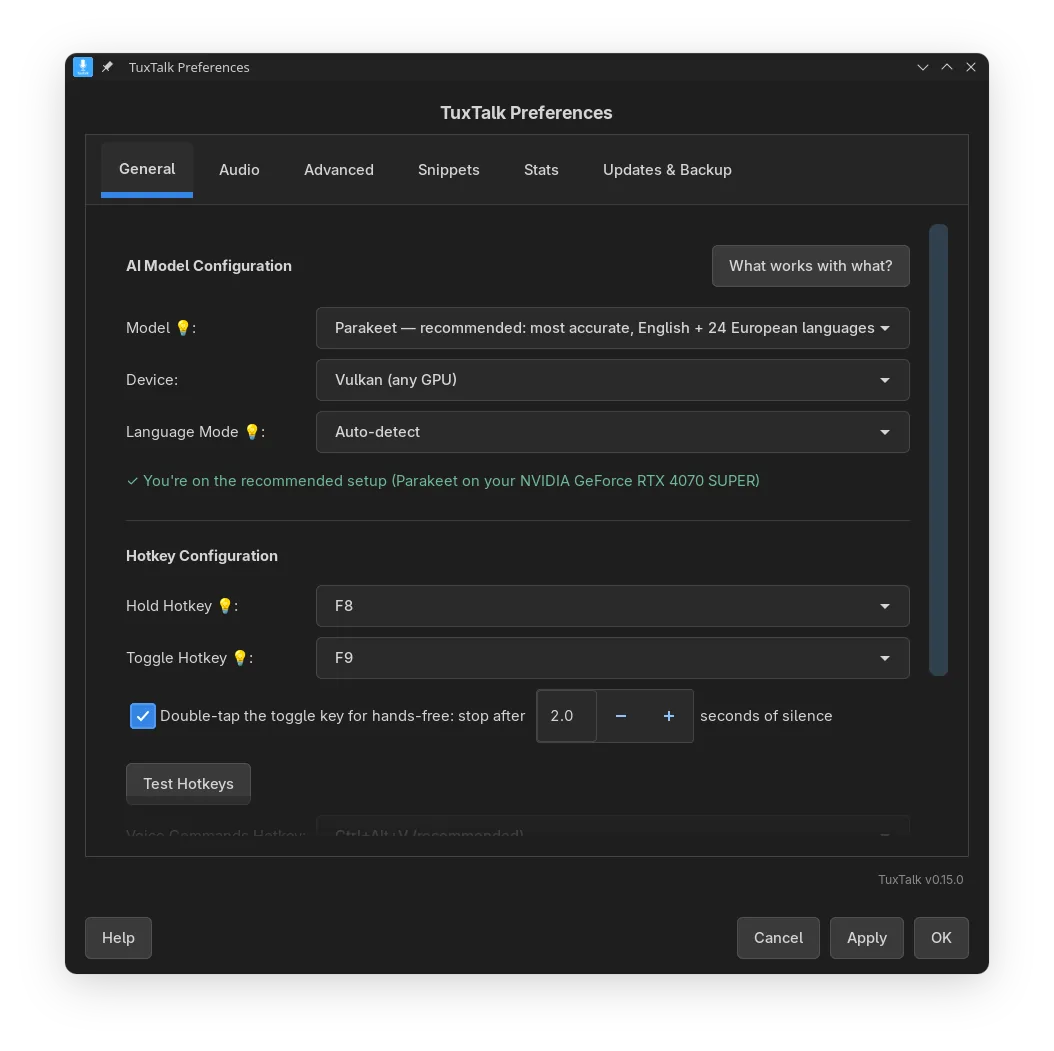Maximize the TuxTalk Preferences window

point(946,67)
